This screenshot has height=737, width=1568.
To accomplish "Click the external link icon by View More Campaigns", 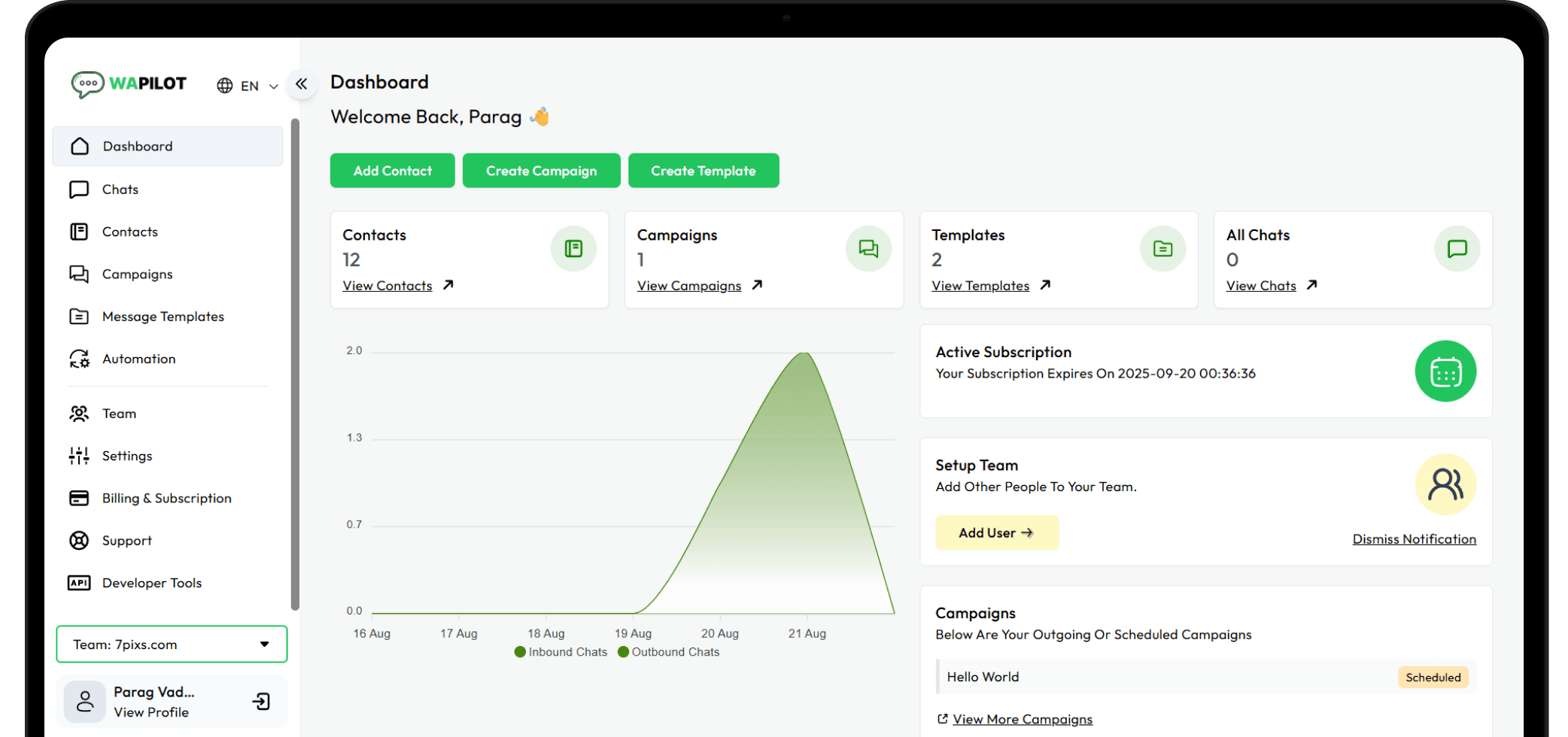I will pos(943,719).
